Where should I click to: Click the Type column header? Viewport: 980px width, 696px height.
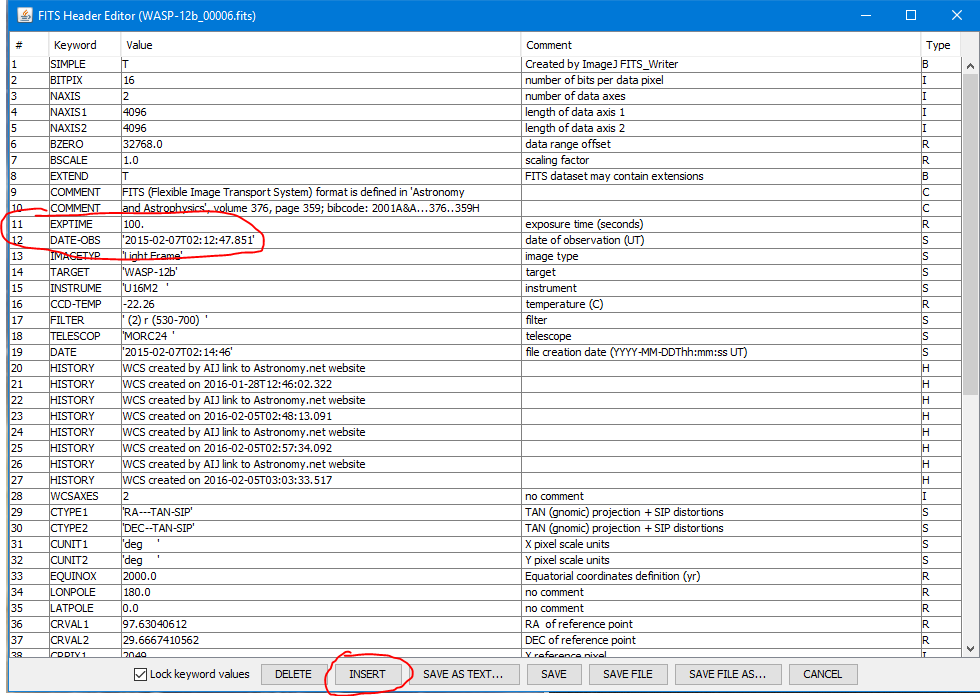pyautogui.click(x=938, y=45)
